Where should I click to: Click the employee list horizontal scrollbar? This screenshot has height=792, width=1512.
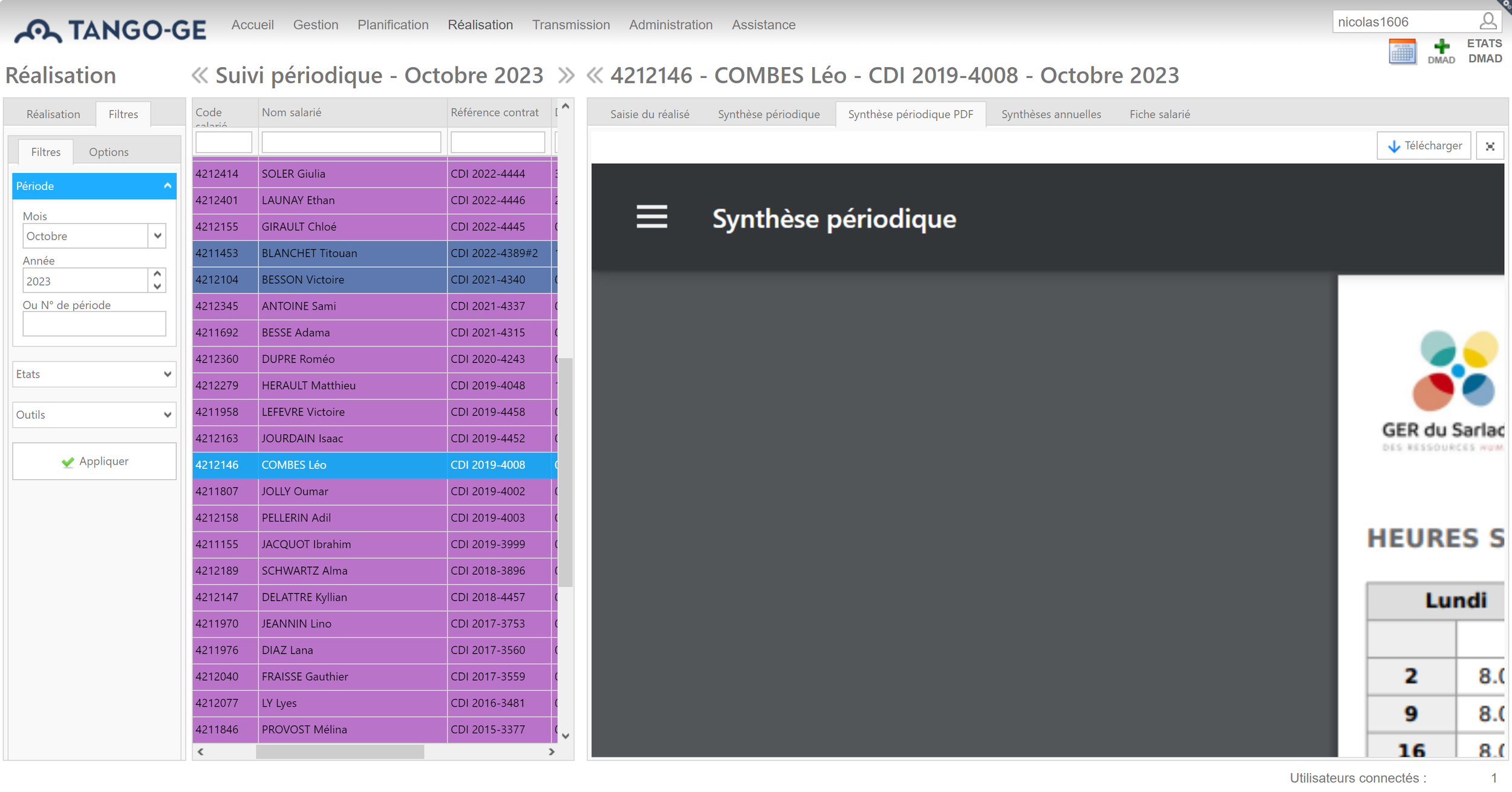(x=340, y=752)
